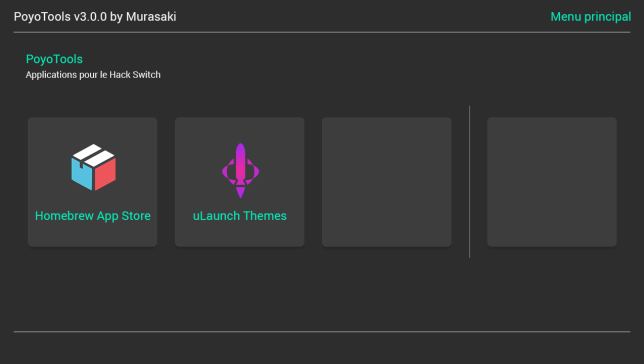644x364 pixels.
Task: Click the green PoyoTools section heading
Action: (54, 59)
